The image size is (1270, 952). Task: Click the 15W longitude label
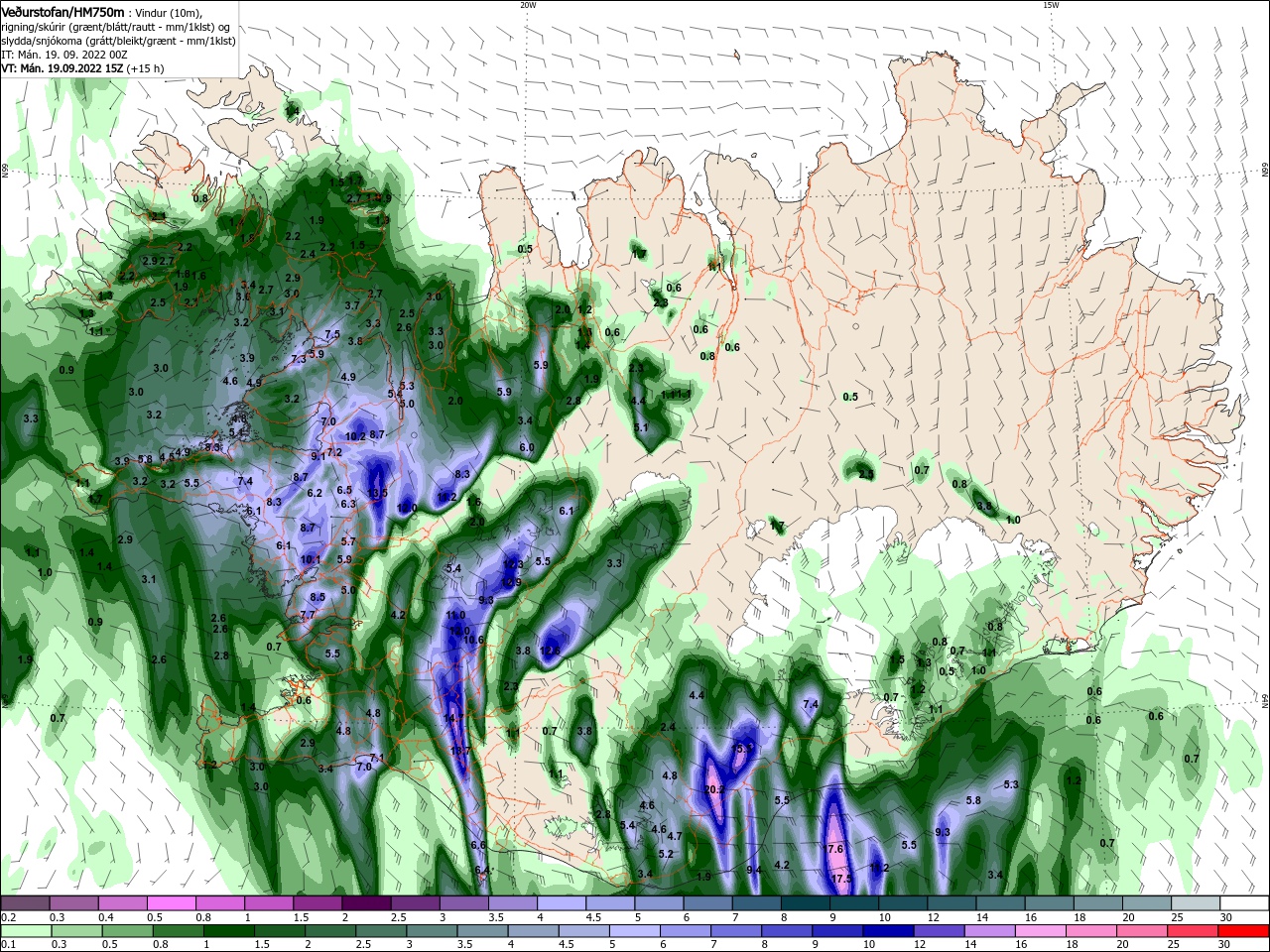click(x=1051, y=5)
